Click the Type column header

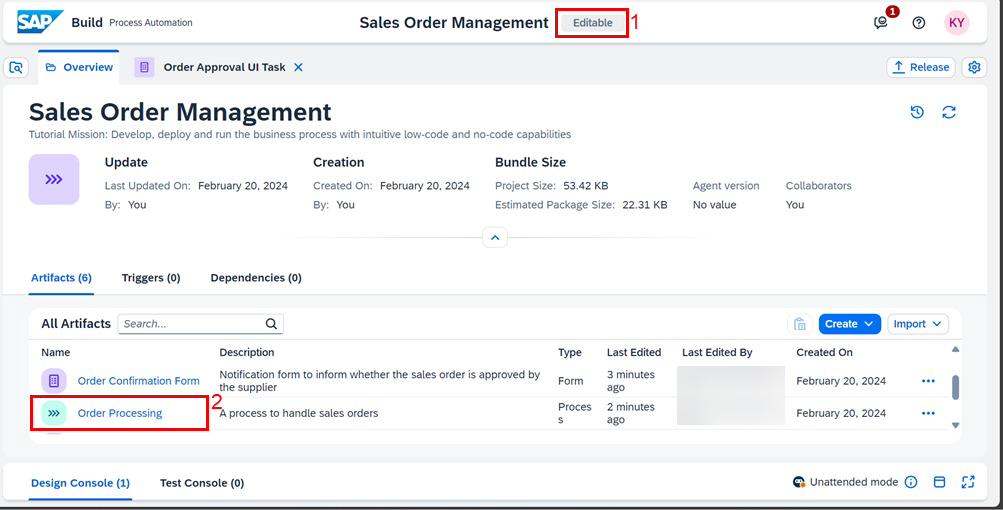[x=569, y=353]
